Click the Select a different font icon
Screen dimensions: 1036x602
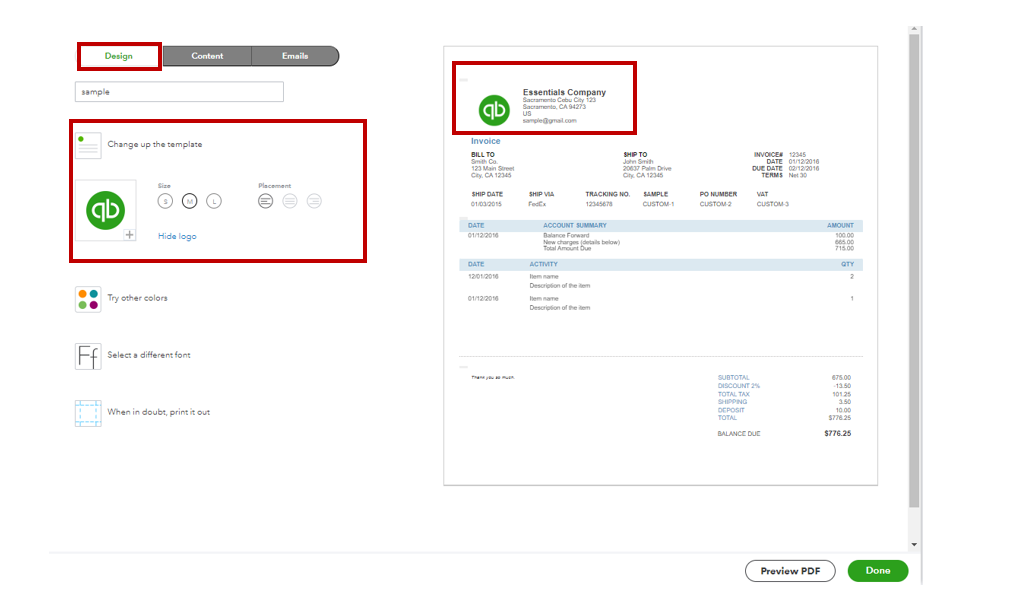point(88,355)
